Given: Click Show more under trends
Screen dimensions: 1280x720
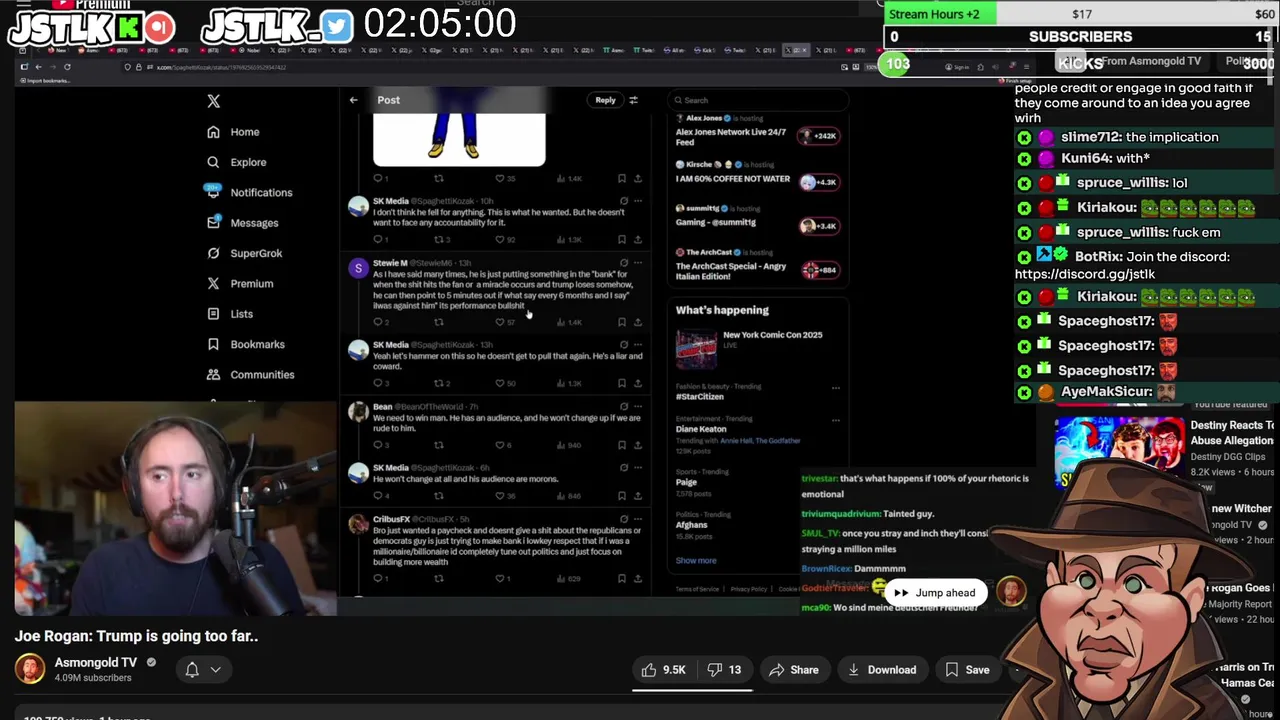Looking at the screenshot, I should pos(696,561).
